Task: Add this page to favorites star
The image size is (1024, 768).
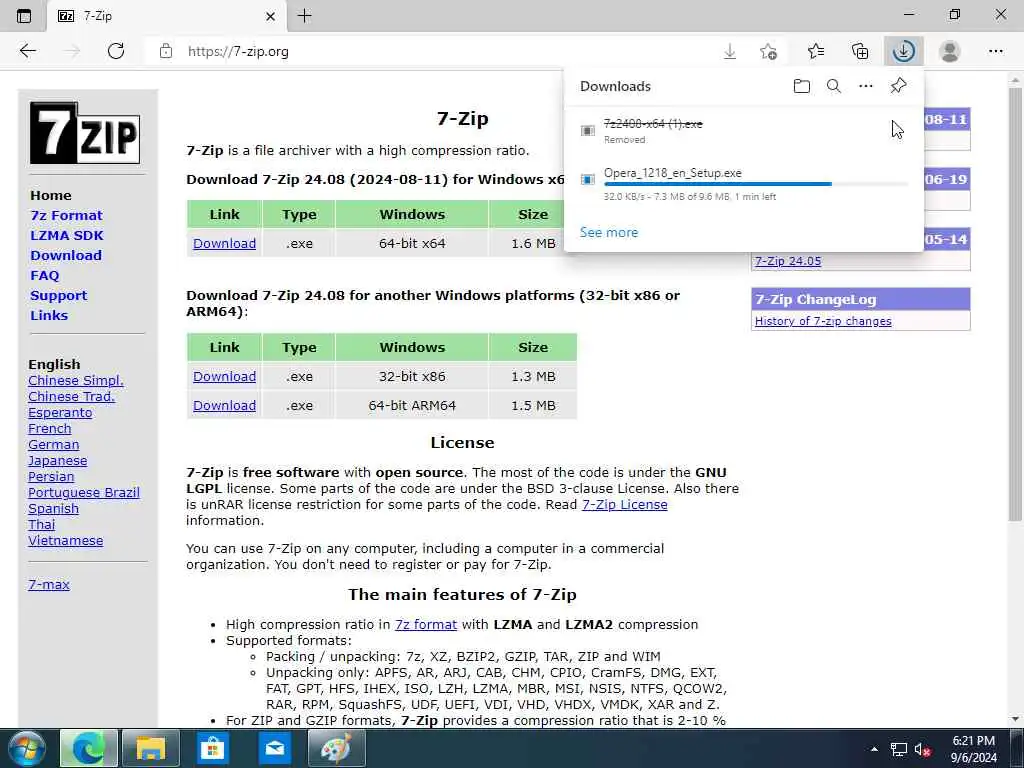Action: click(x=769, y=51)
